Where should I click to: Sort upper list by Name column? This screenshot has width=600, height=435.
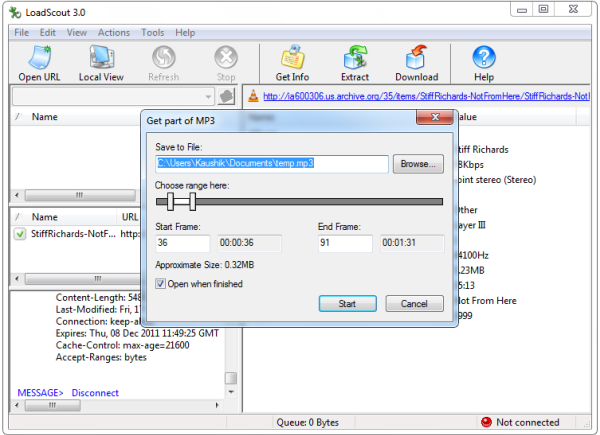click(44, 117)
